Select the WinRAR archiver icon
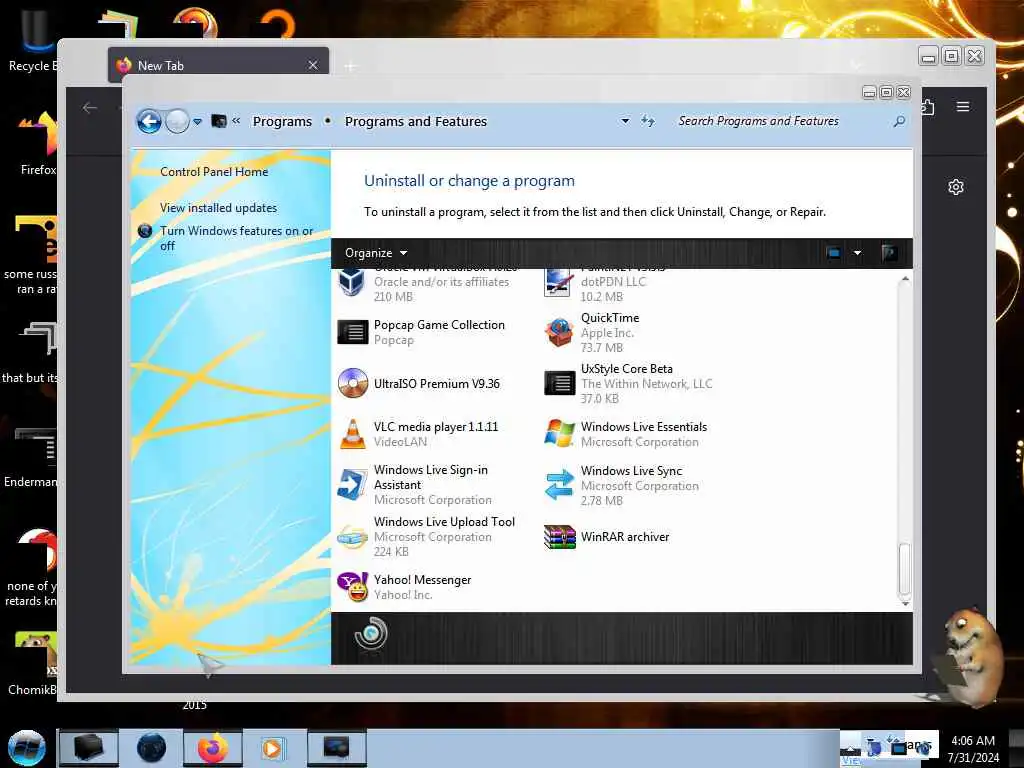Image resolution: width=1024 pixels, height=768 pixels. point(560,537)
